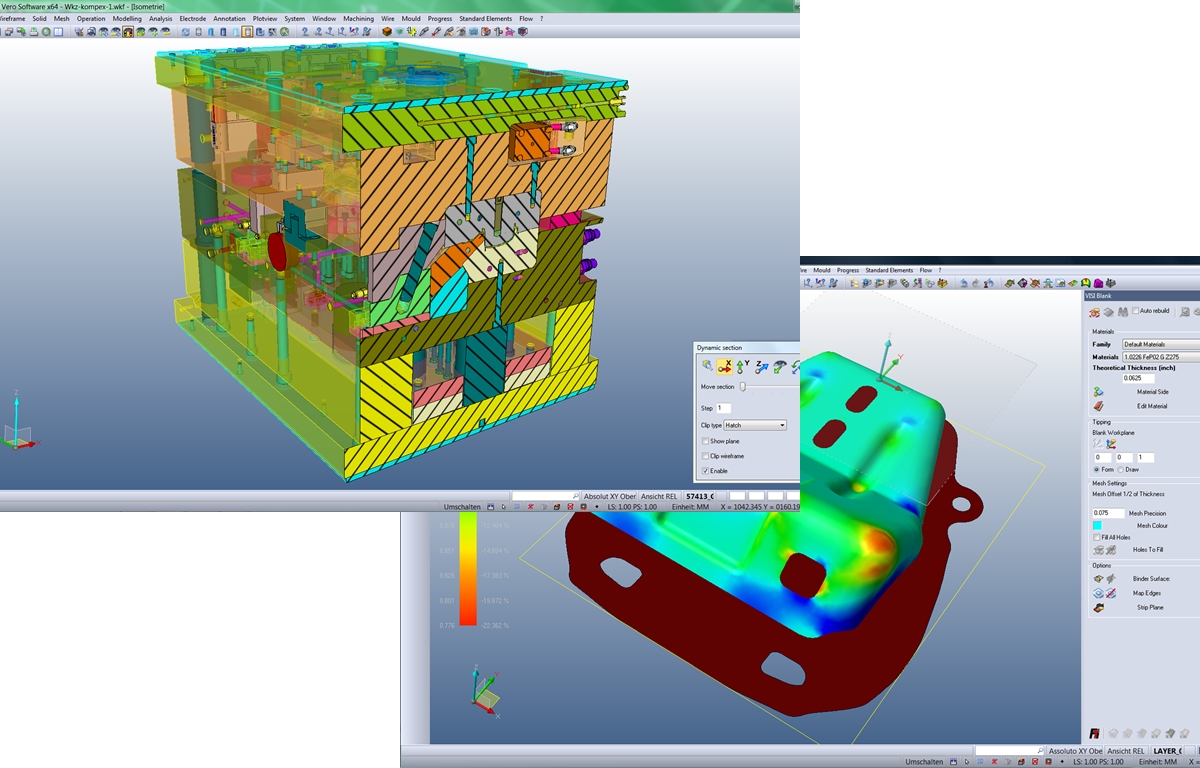Click the eye view-direction icon in Dynamic section
This screenshot has height=768, width=1200.
coord(779,367)
